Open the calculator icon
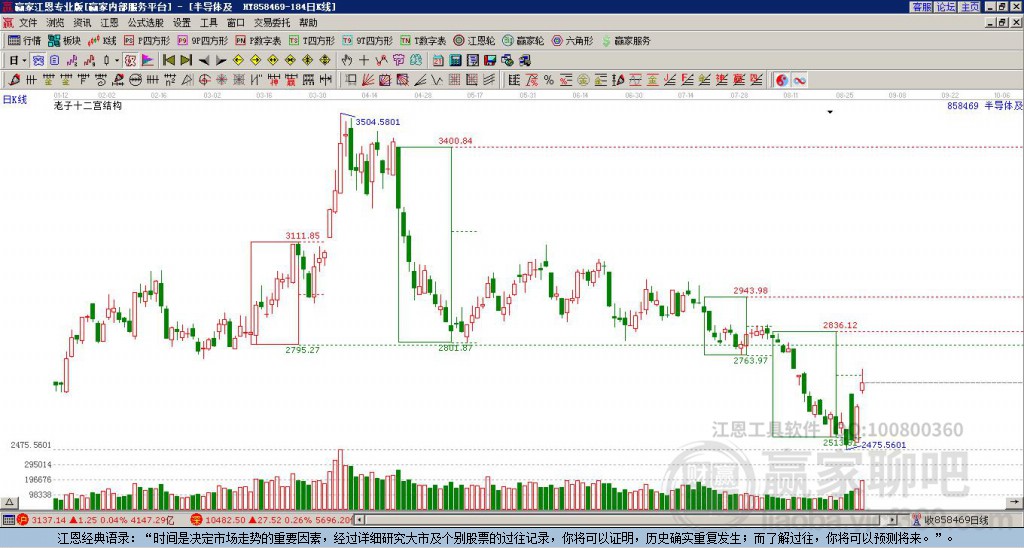 pyautogui.click(x=455, y=60)
